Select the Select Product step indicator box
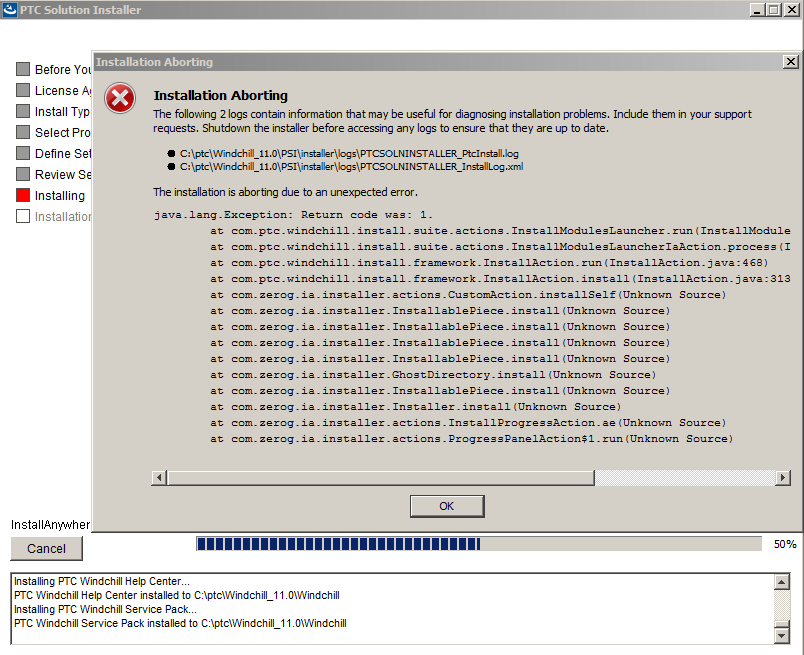Image resolution: width=804 pixels, height=655 pixels. click(x=23, y=132)
